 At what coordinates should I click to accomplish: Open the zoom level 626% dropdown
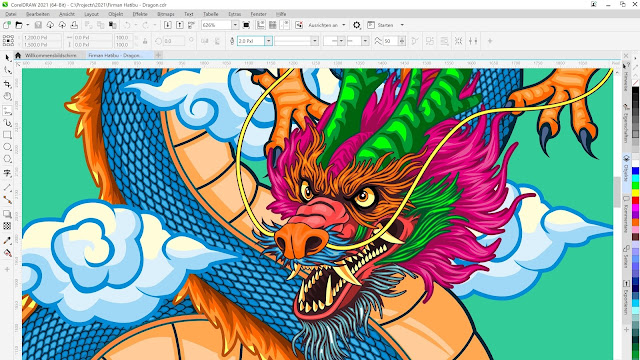[235, 25]
